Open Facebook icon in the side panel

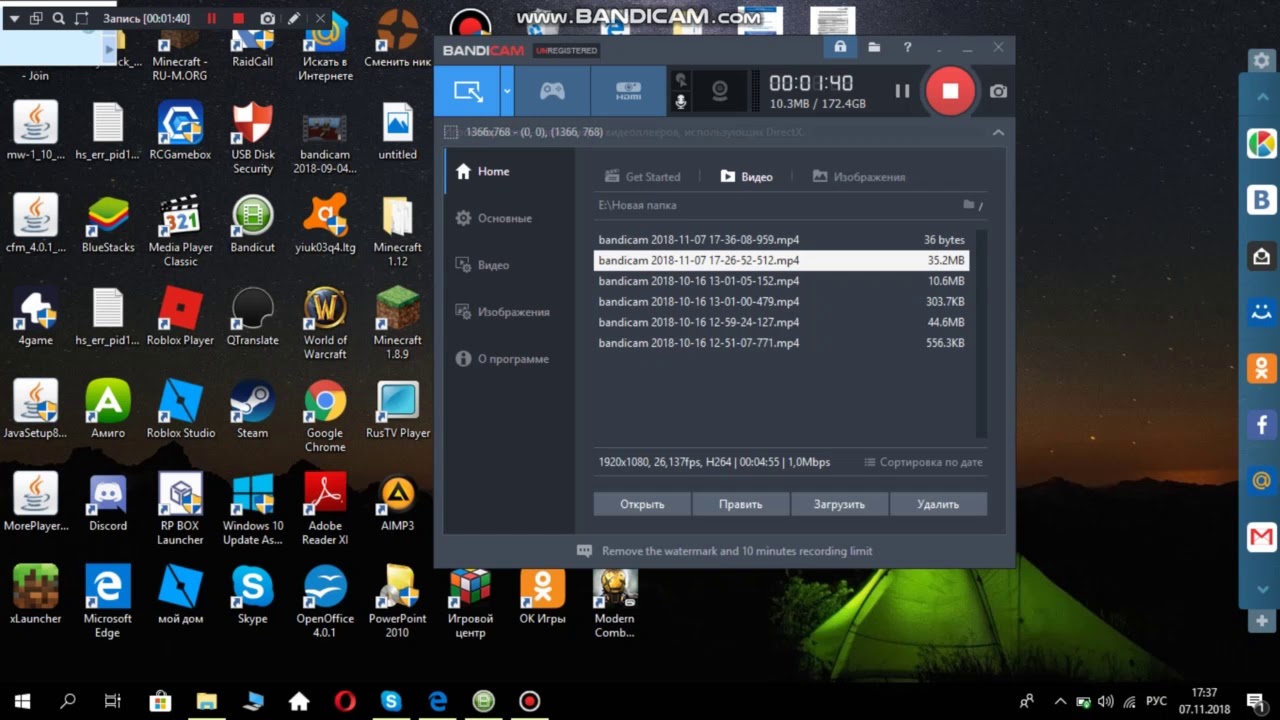click(x=1261, y=425)
